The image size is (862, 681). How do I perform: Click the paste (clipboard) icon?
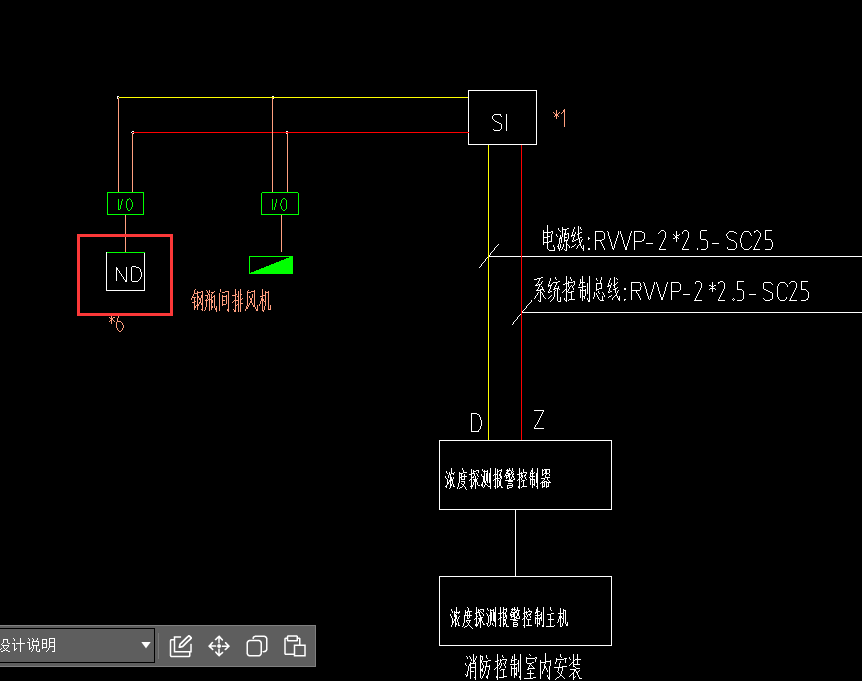295,646
